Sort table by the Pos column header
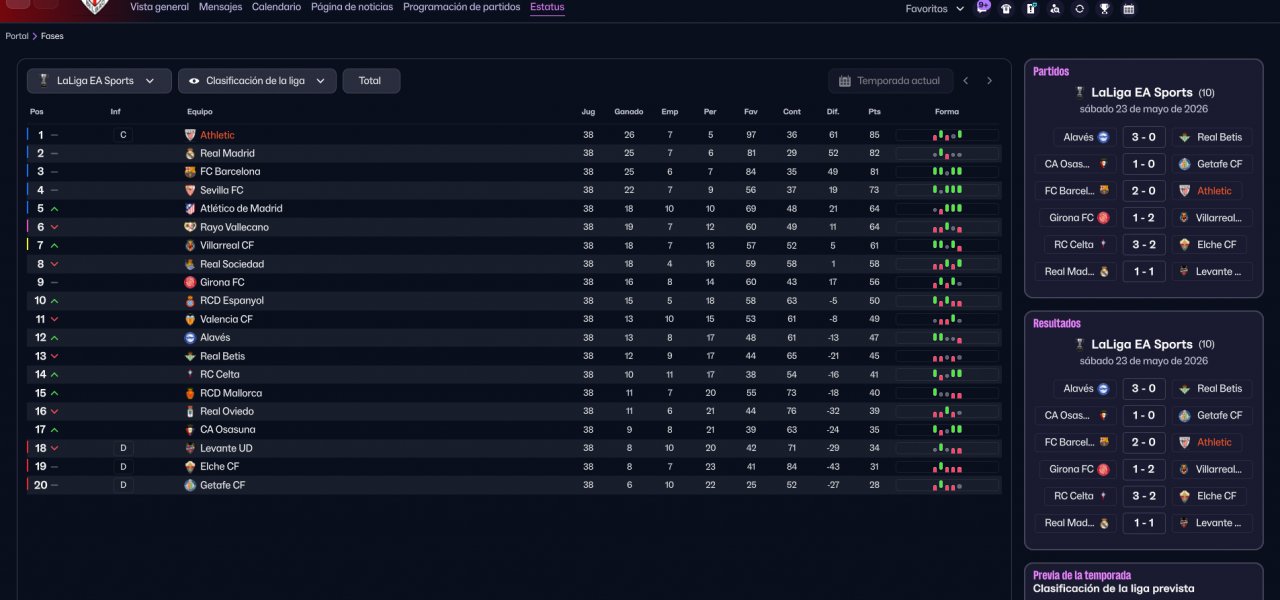 [x=37, y=112]
